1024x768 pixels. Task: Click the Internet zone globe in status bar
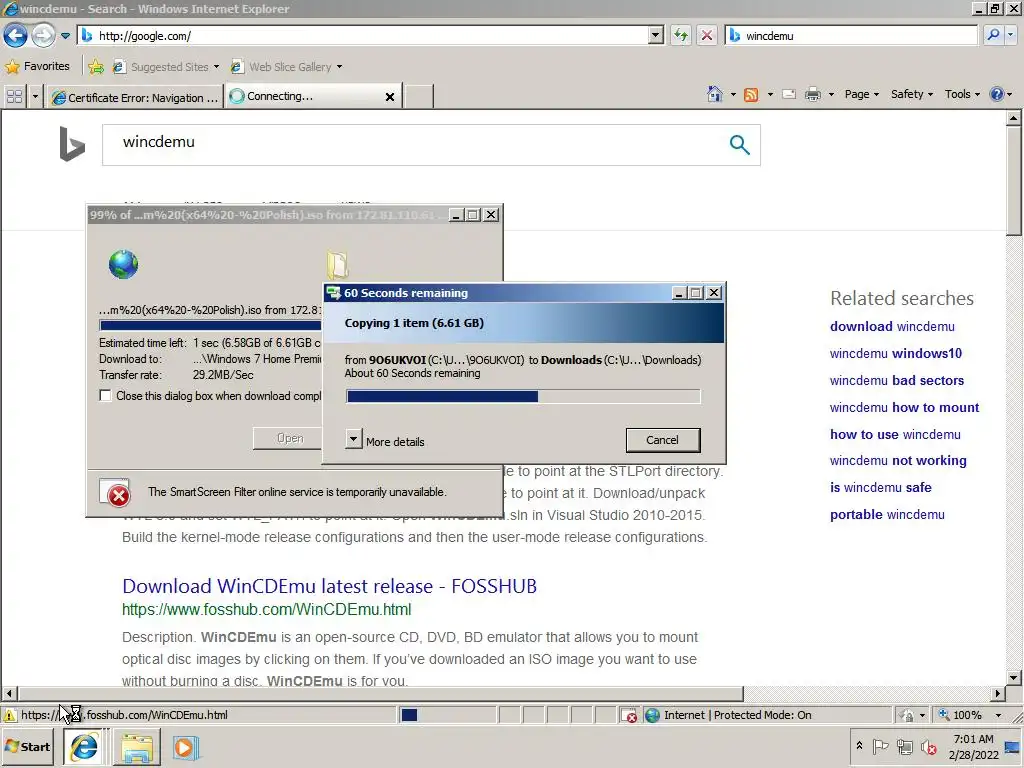tap(652, 715)
